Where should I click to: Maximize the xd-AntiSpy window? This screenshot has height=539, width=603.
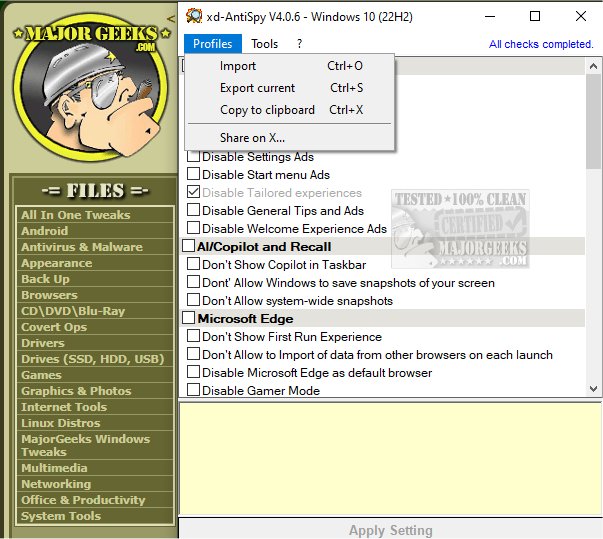535,17
